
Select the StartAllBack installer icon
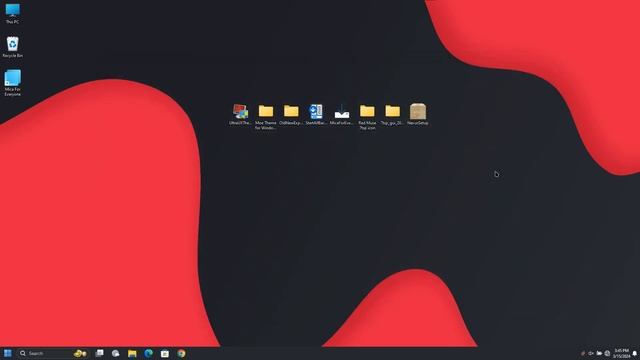[x=316, y=114]
